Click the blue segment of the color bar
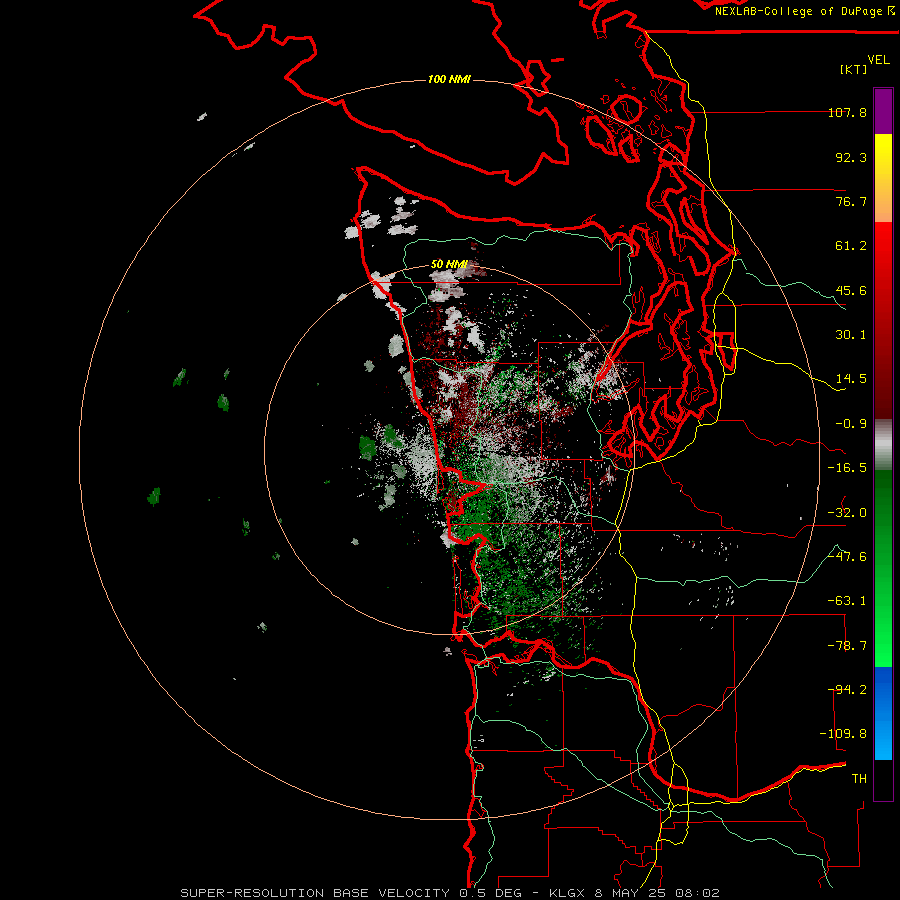The width and height of the screenshot is (900, 900). pos(883,713)
